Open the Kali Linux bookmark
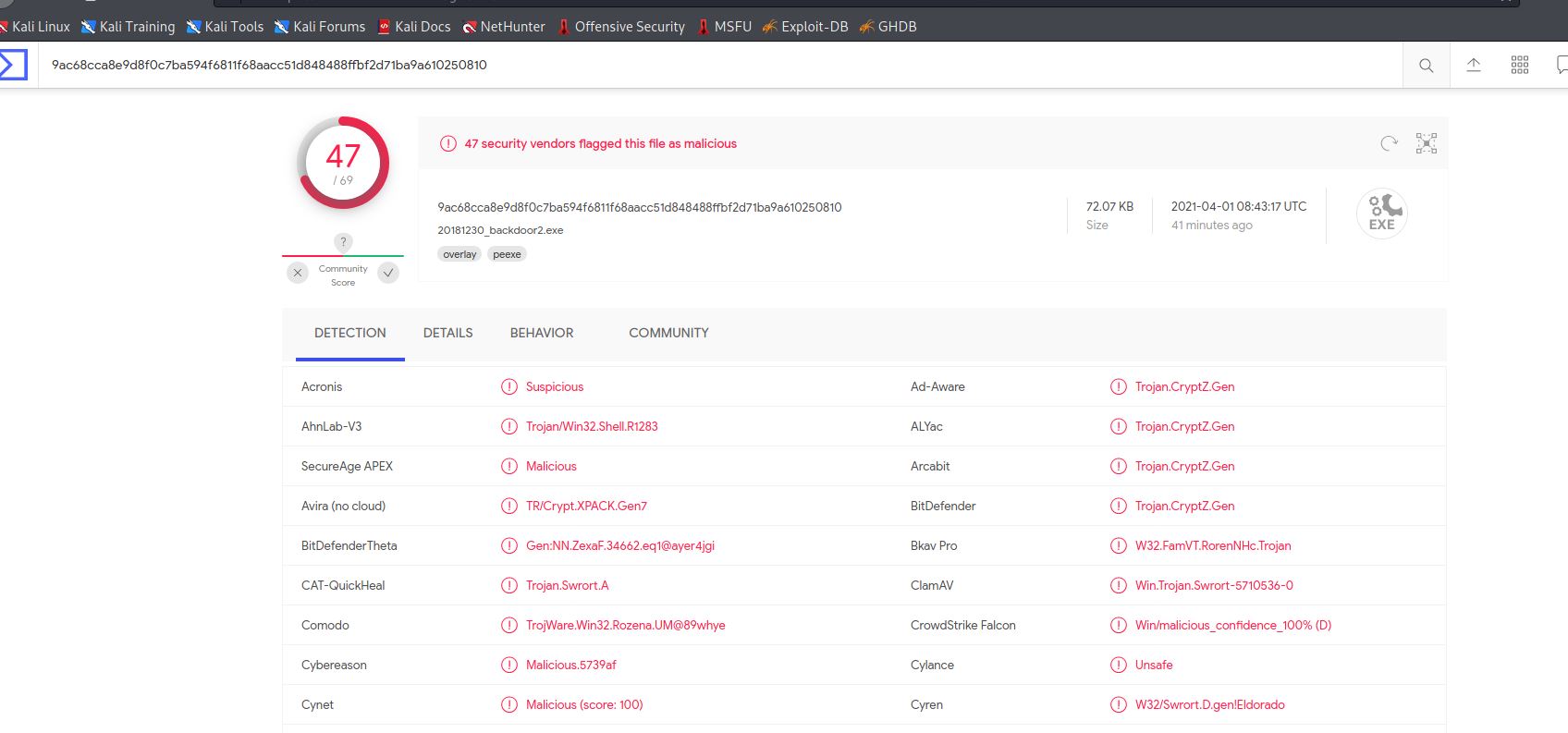 35,27
